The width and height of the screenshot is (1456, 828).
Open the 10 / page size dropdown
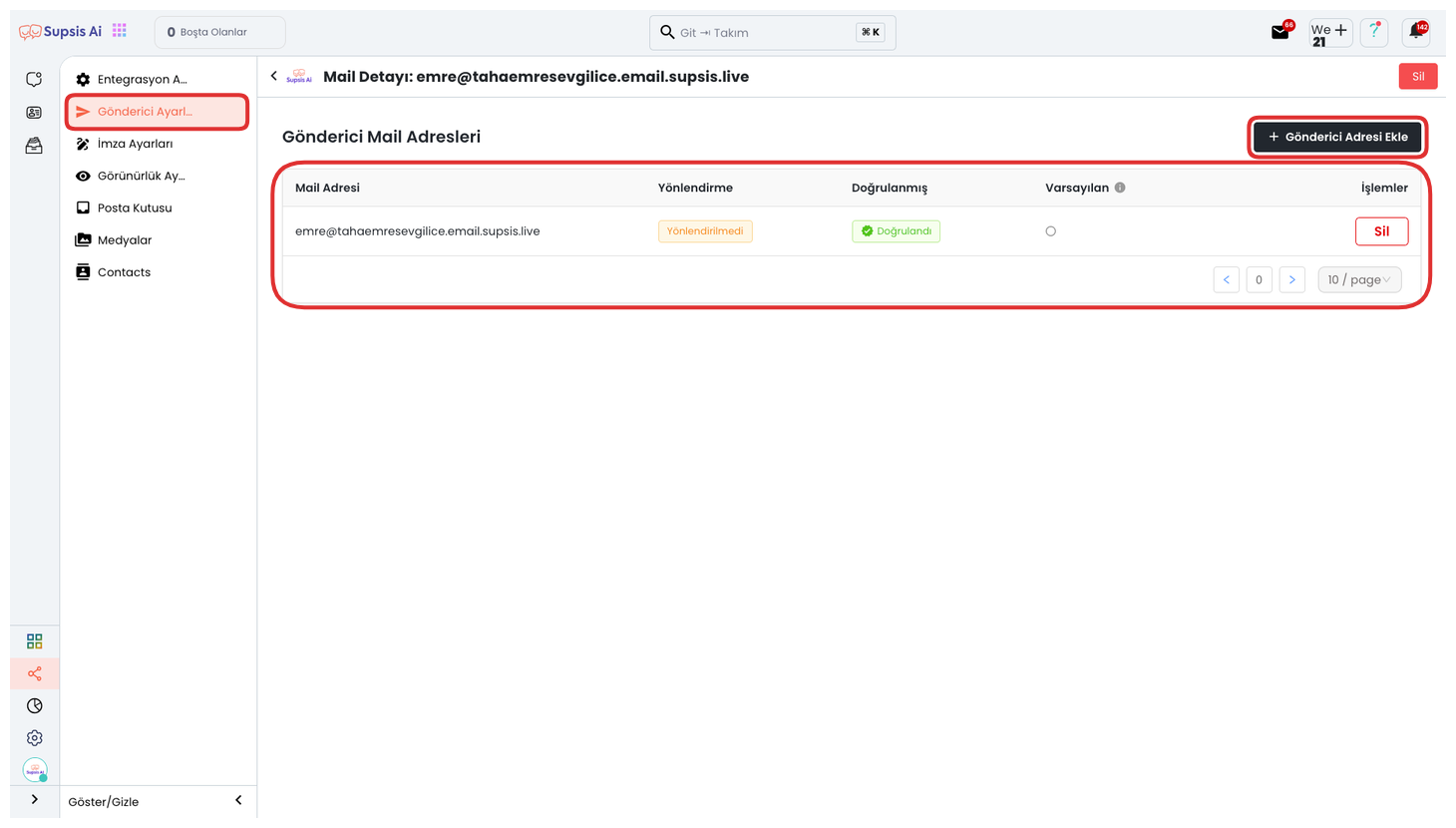click(1358, 280)
